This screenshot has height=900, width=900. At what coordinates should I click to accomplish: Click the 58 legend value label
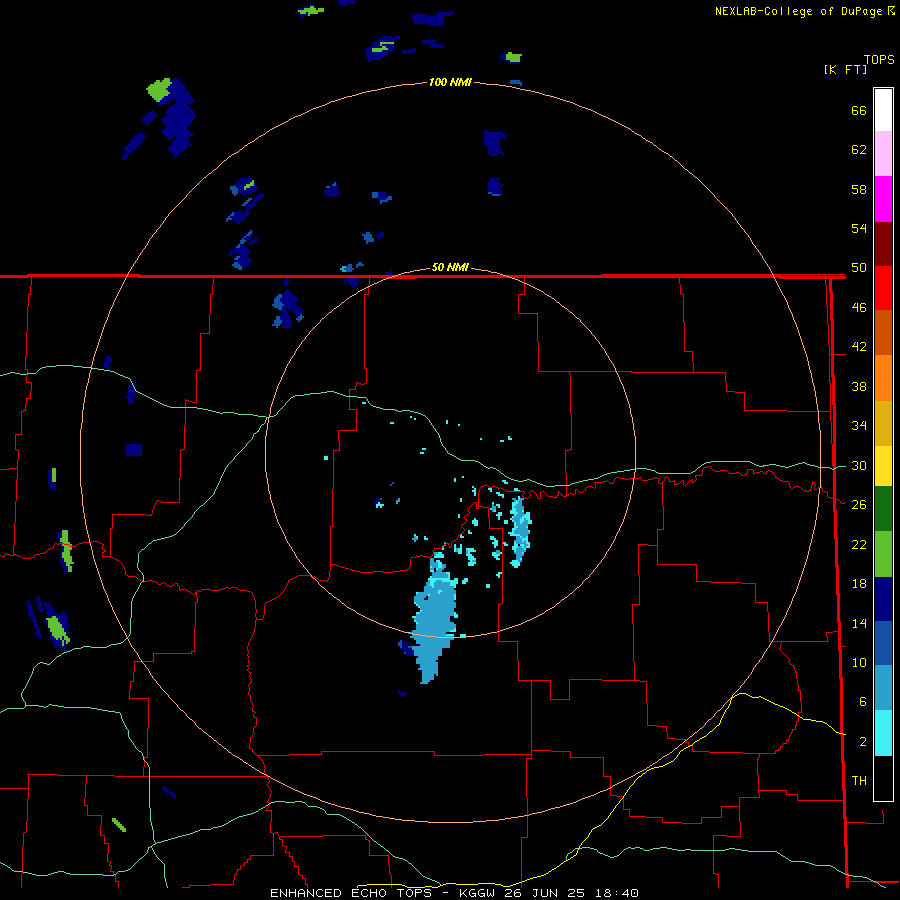click(x=859, y=189)
